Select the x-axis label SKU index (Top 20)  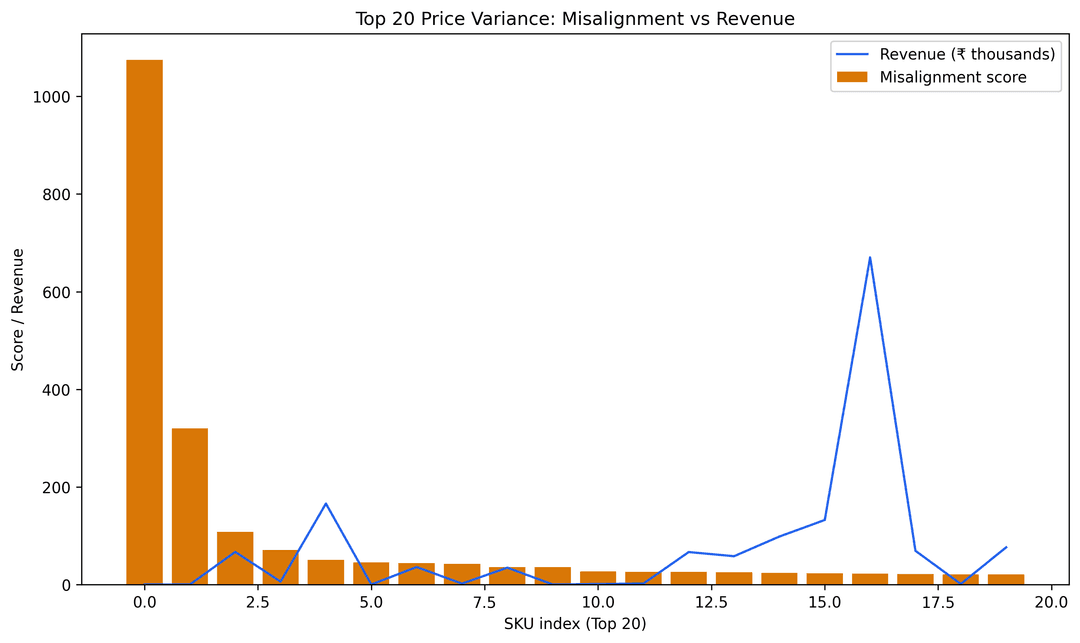coord(577,622)
